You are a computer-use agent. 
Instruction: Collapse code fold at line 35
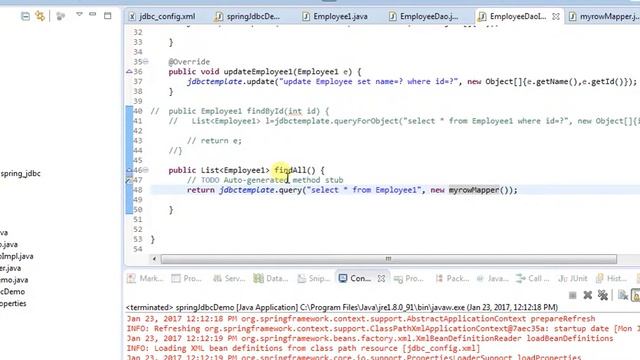[146, 62]
